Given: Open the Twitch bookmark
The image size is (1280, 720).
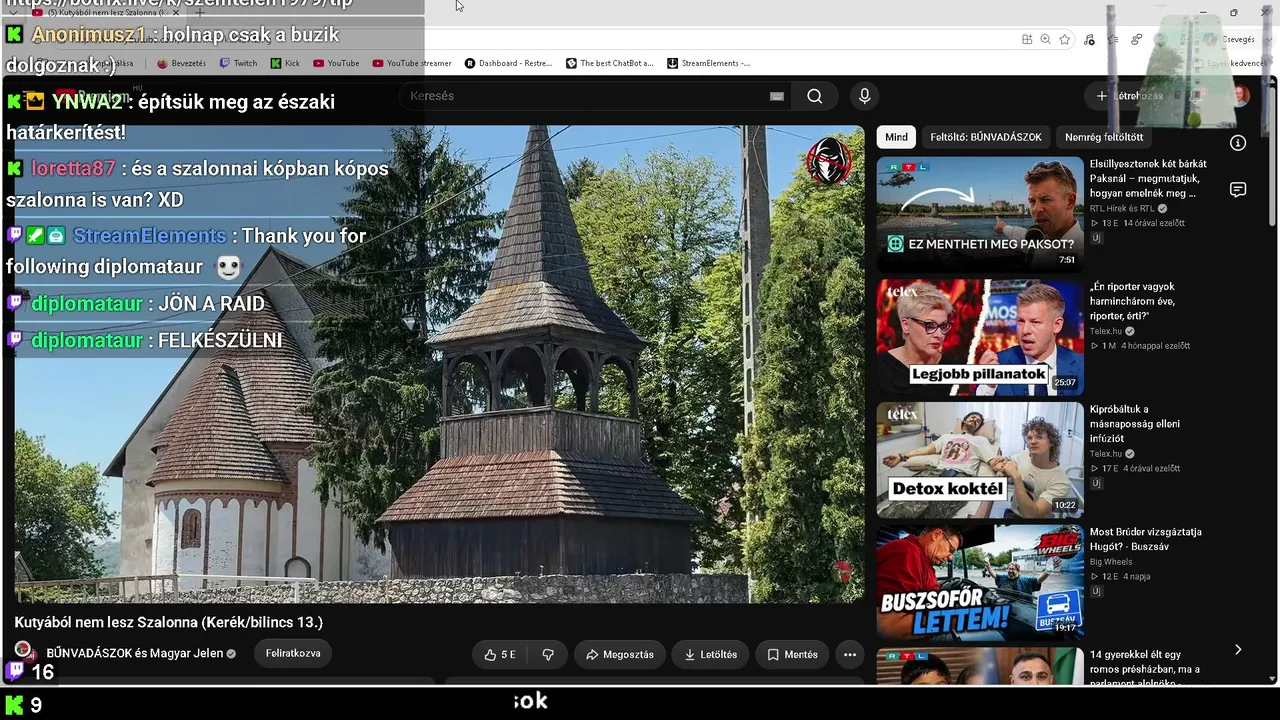Looking at the screenshot, I should pyautogui.click(x=239, y=63).
